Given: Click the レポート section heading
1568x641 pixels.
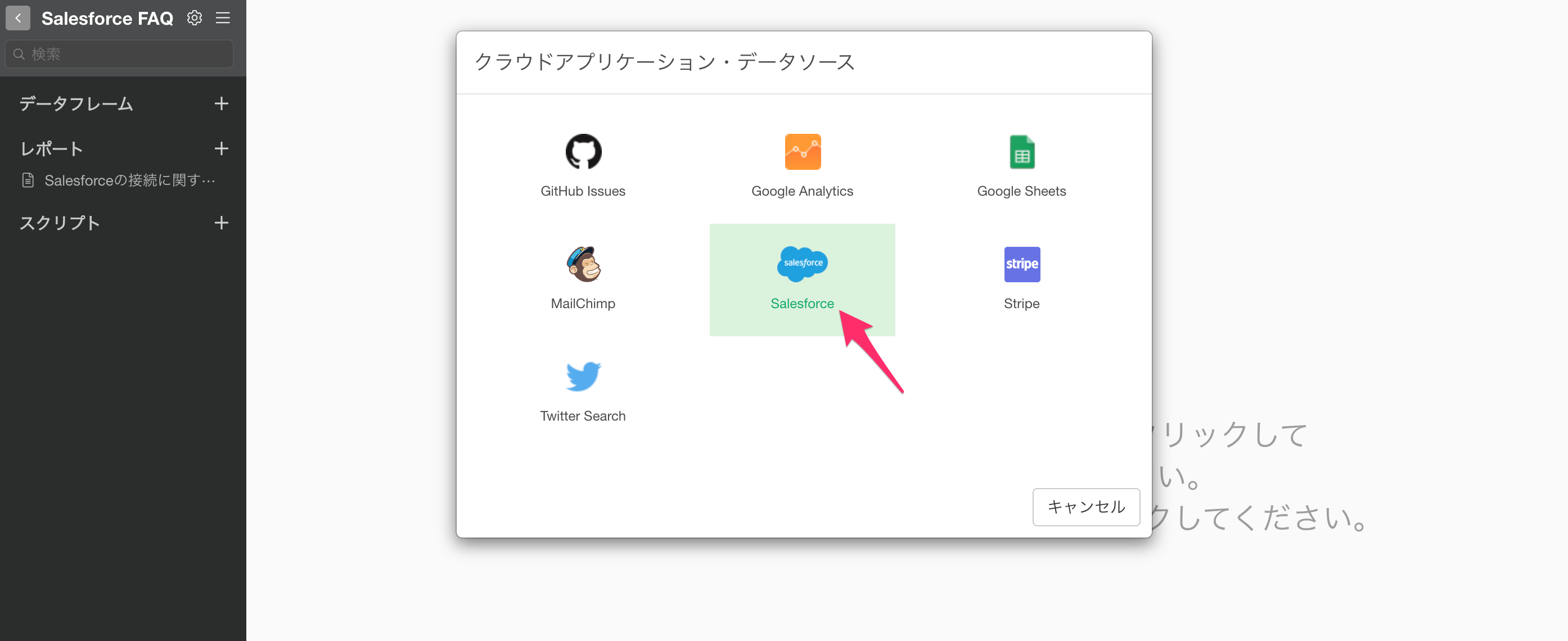Looking at the screenshot, I should [51, 148].
